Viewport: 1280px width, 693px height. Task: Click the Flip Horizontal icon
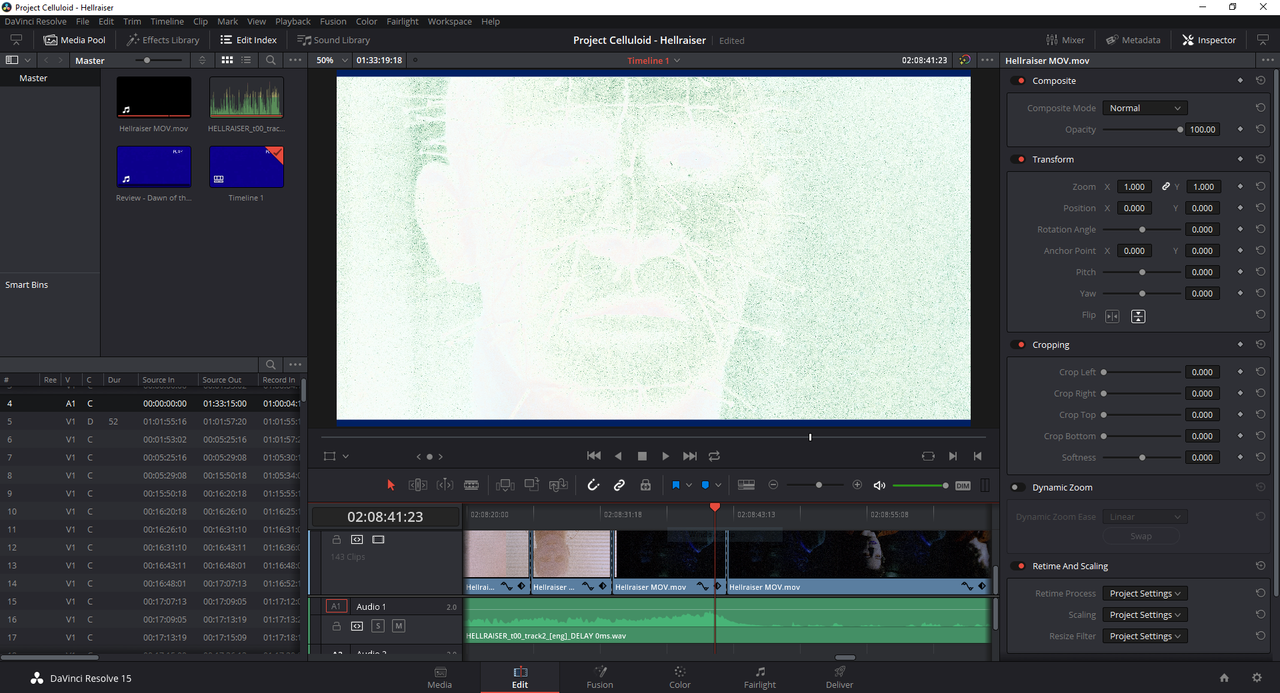pos(1112,316)
